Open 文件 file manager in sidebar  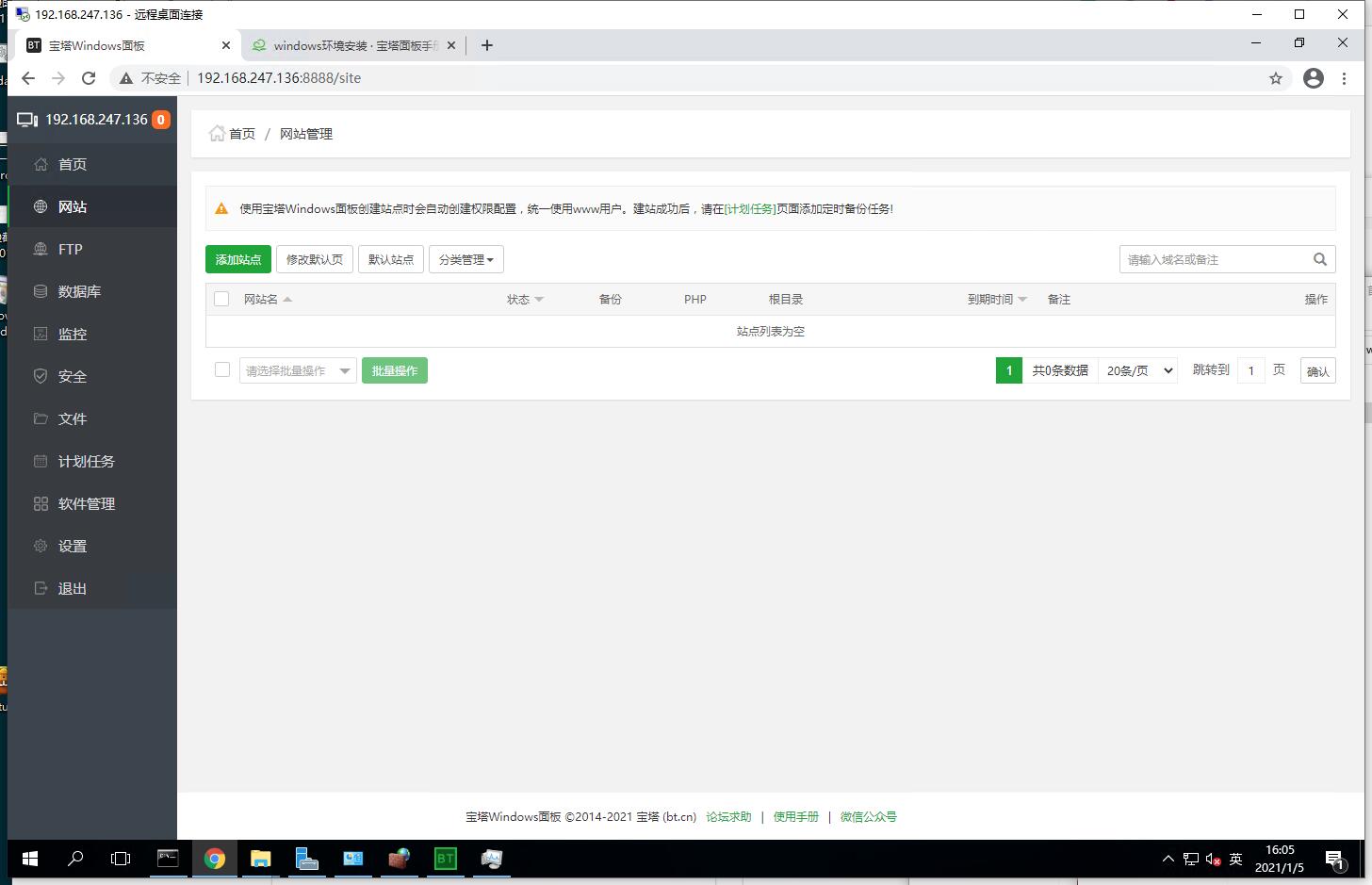tap(92, 418)
